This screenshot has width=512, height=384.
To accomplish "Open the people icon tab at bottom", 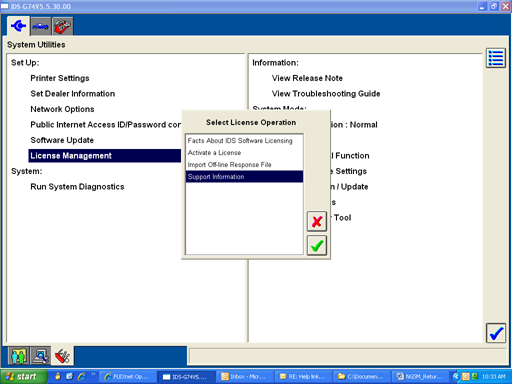I will point(19,356).
